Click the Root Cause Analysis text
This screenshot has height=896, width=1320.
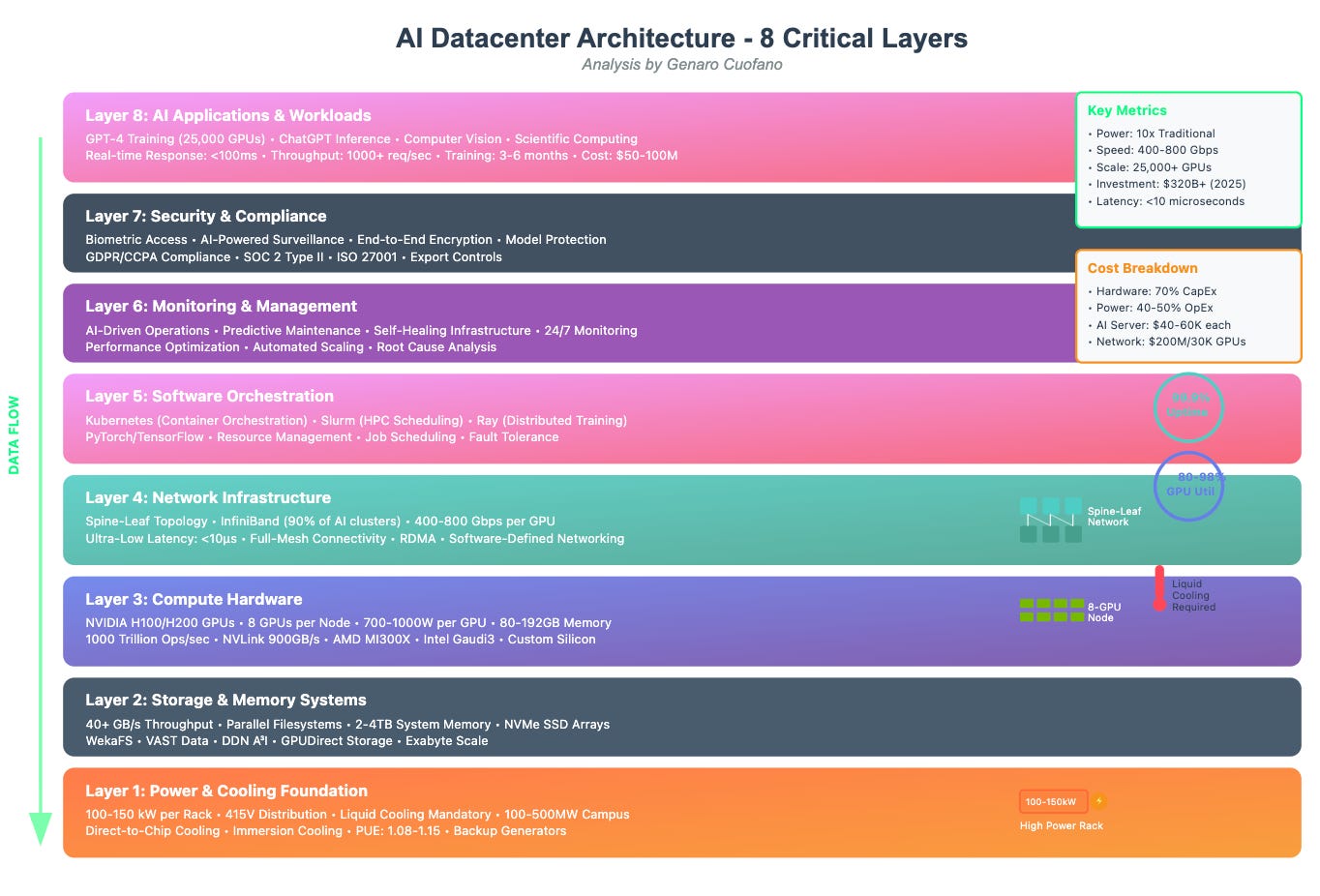click(x=436, y=346)
